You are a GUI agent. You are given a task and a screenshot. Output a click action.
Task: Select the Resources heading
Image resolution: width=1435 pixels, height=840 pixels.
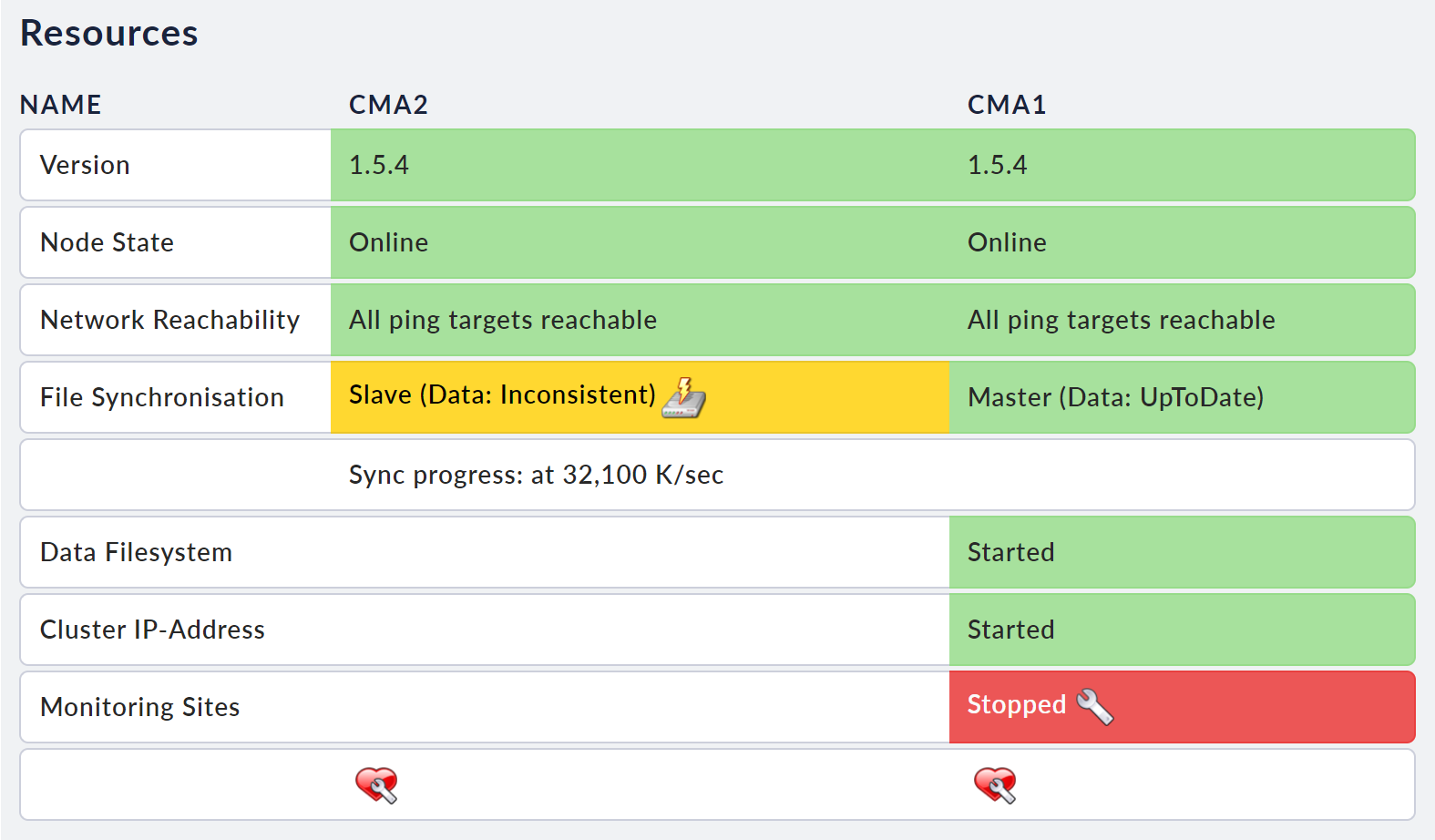pyautogui.click(x=109, y=33)
